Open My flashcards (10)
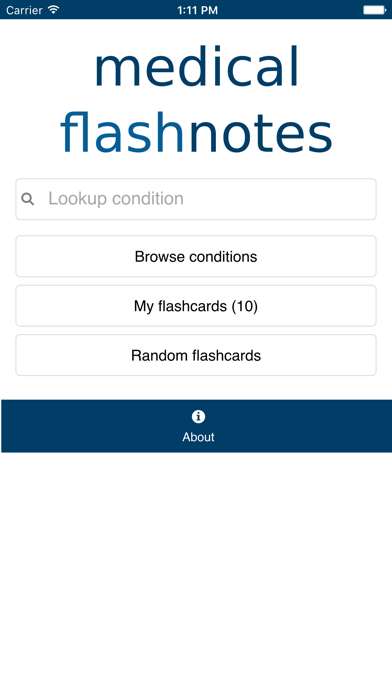Image resolution: width=392 pixels, height=696 pixels. click(x=196, y=306)
